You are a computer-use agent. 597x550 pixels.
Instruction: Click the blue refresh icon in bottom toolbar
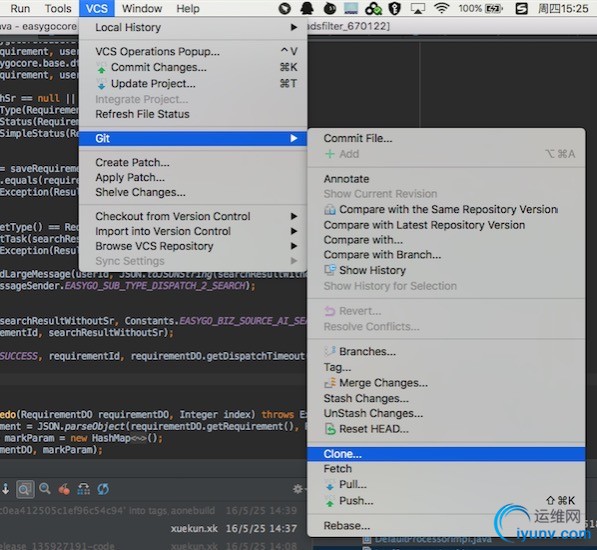(x=103, y=489)
